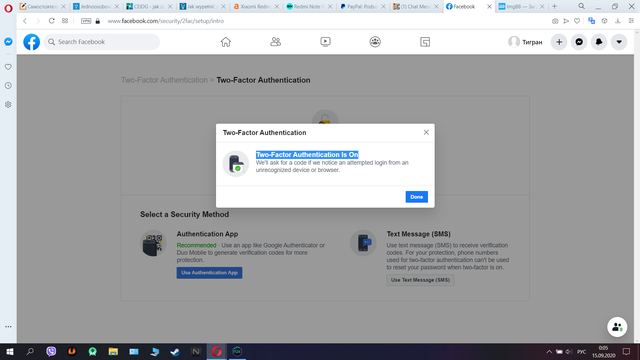Open the Messenger icon in Facebook header

pyautogui.click(x=579, y=42)
